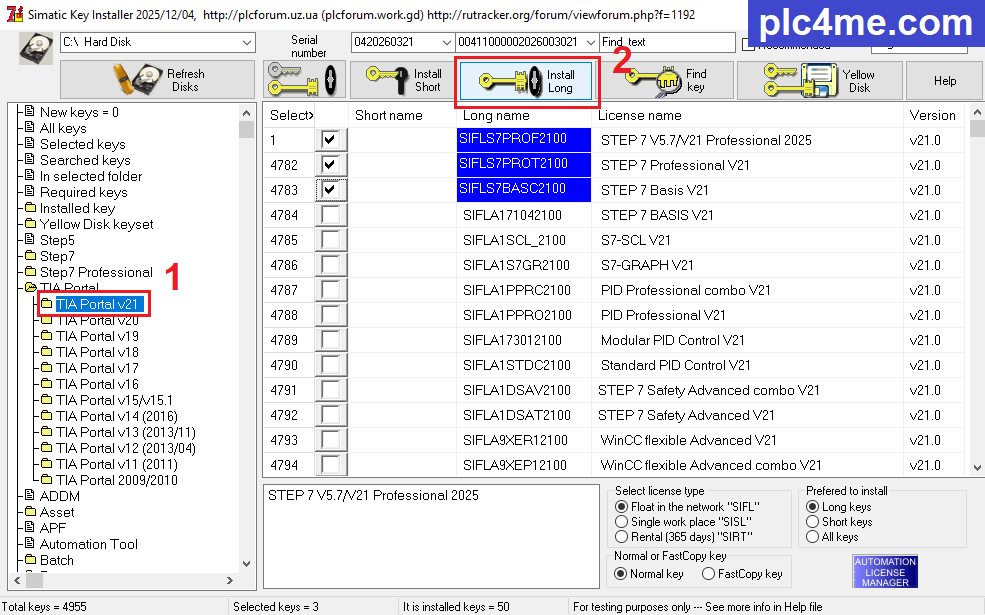Click the Help button
The image size is (985, 615).
click(944, 81)
